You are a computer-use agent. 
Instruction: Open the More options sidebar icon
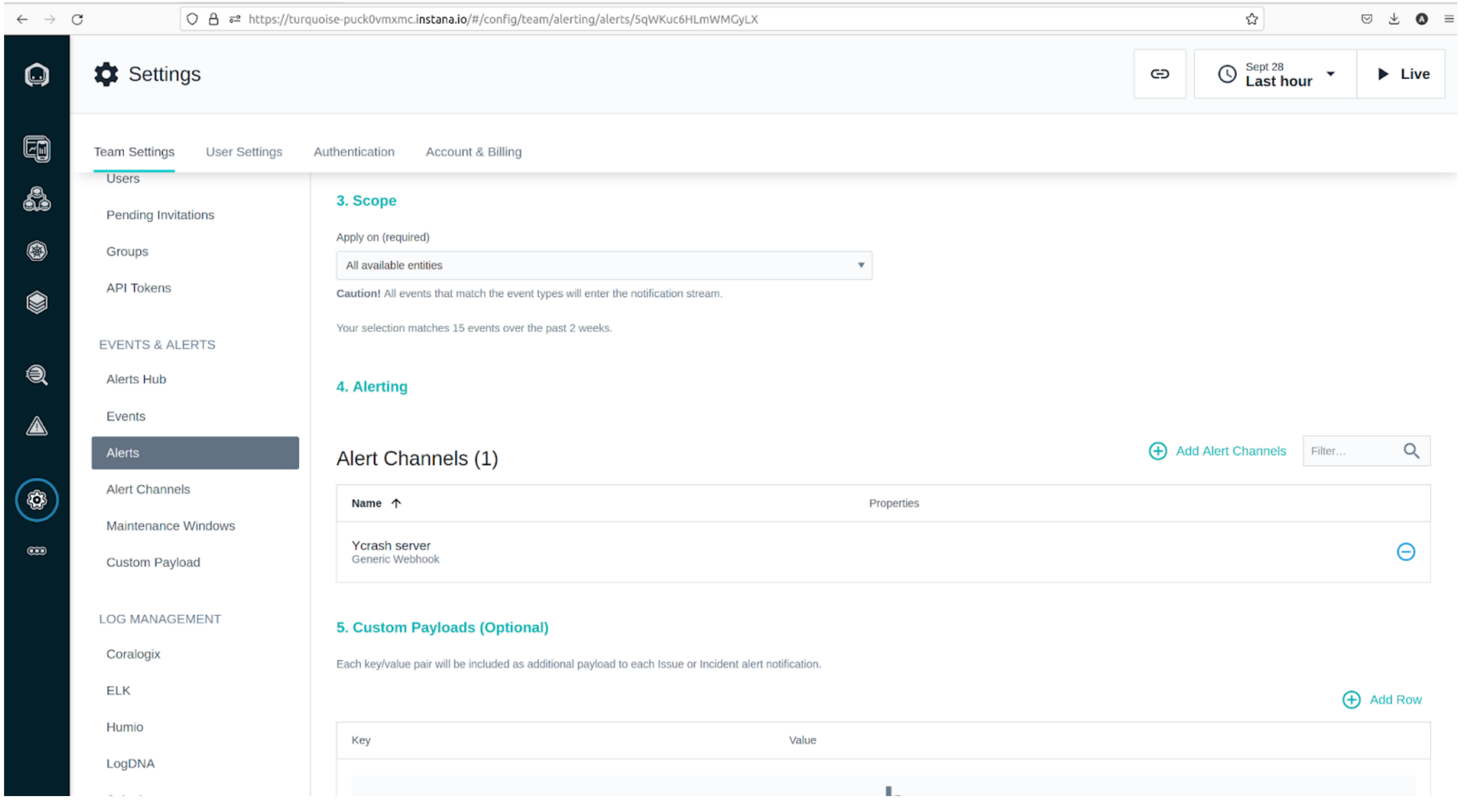[x=37, y=551]
